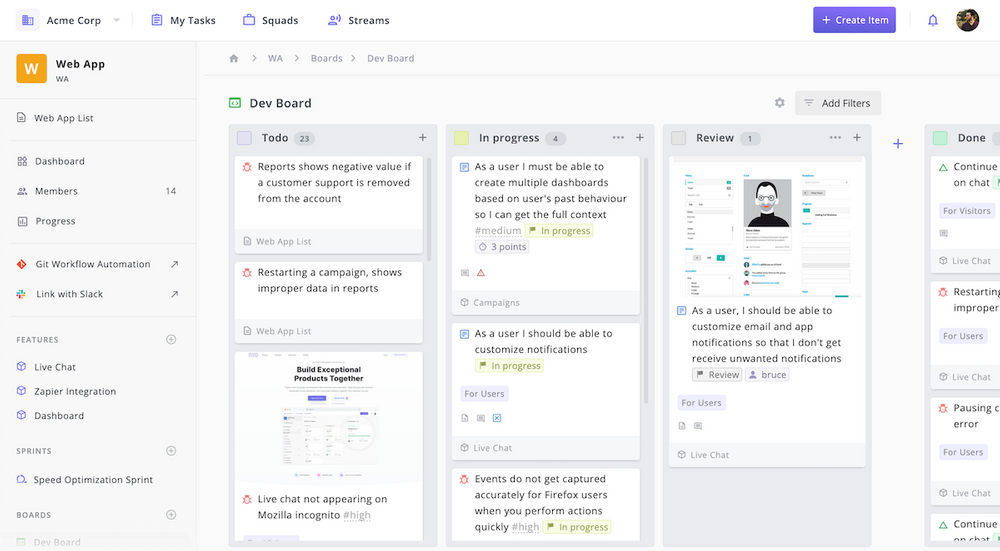Open the Review column options menu
This screenshot has width=1000, height=551.
[835, 138]
